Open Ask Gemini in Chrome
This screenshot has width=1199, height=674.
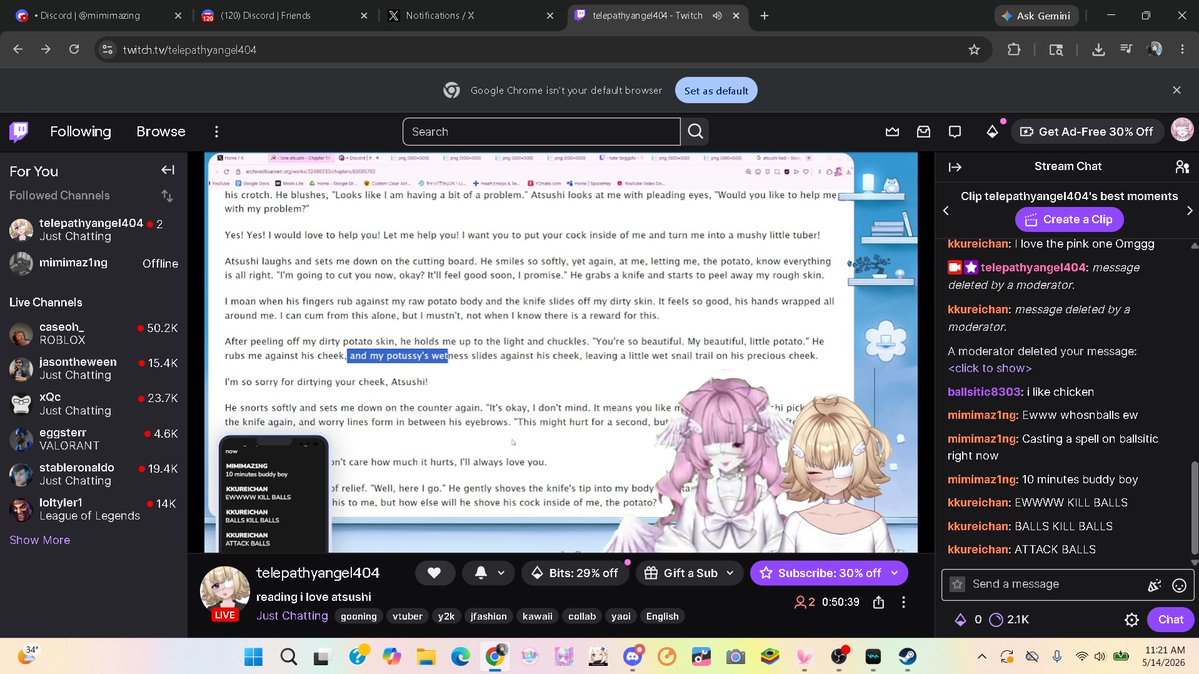pos(1036,15)
